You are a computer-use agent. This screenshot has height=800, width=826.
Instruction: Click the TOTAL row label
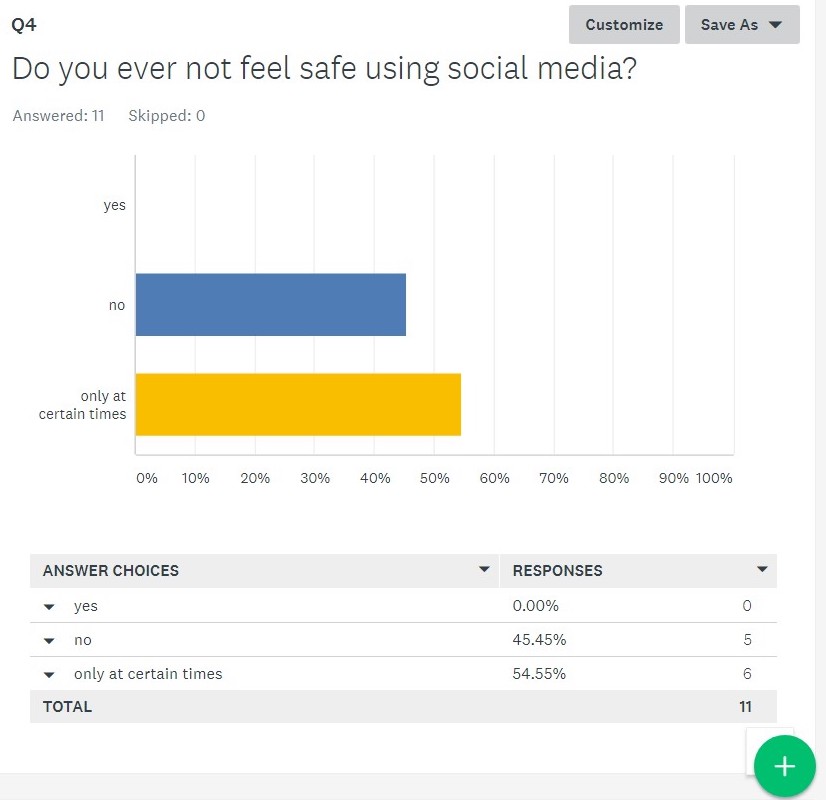point(67,707)
